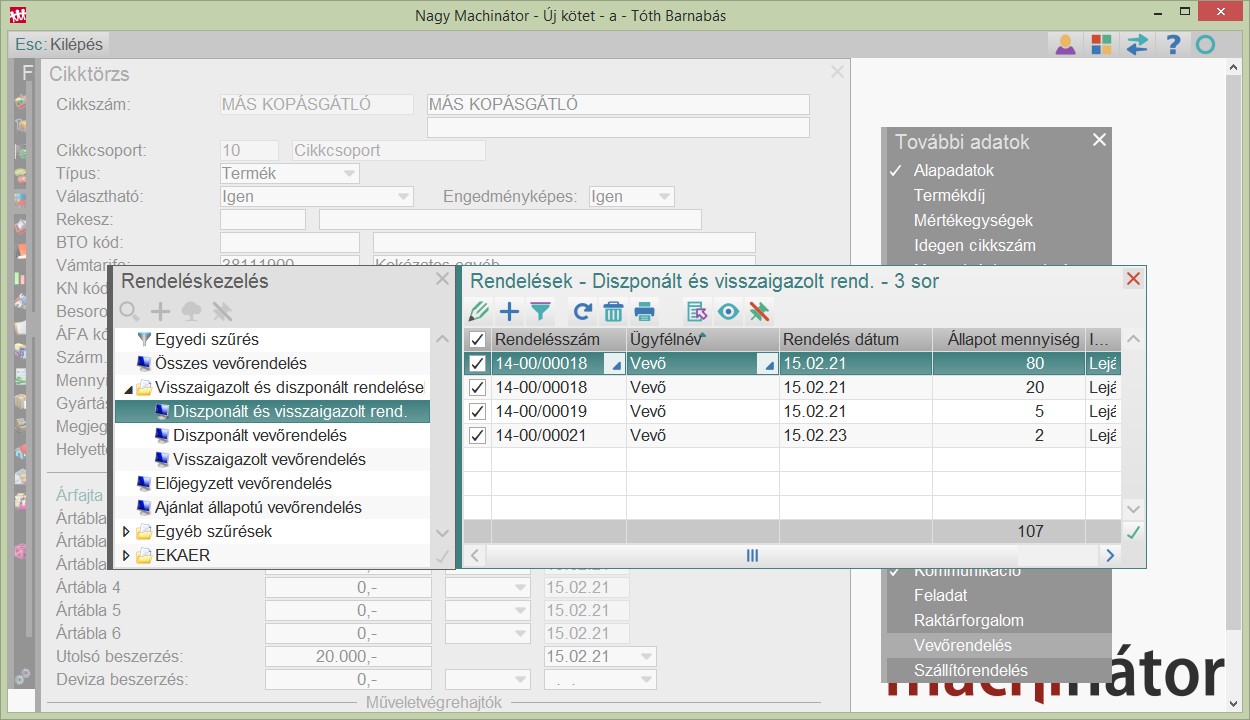Collapse Visszaigazolt és diszponált rendelése folder

coord(127,388)
